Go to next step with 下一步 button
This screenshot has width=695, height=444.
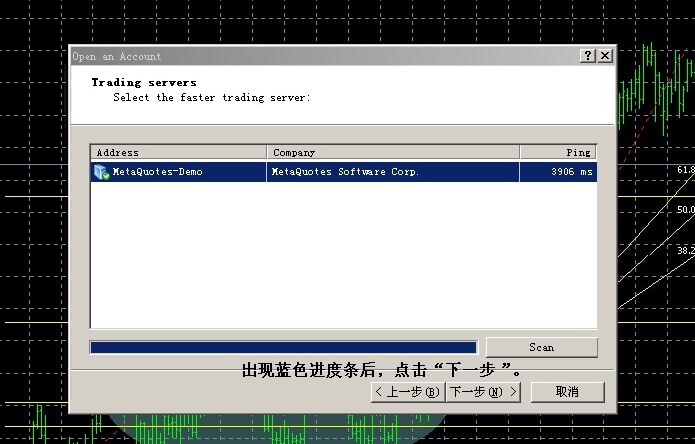483,392
